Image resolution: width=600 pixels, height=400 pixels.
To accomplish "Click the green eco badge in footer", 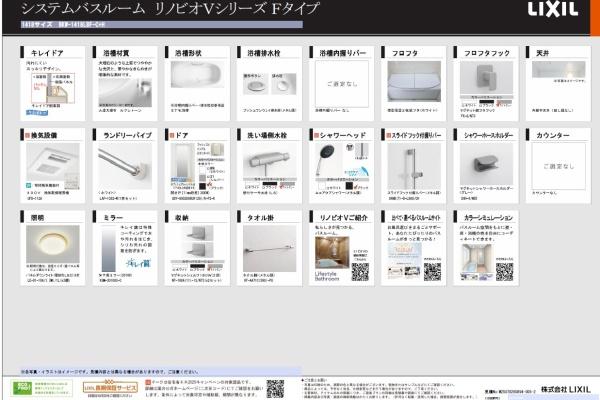I will (x=22, y=388).
